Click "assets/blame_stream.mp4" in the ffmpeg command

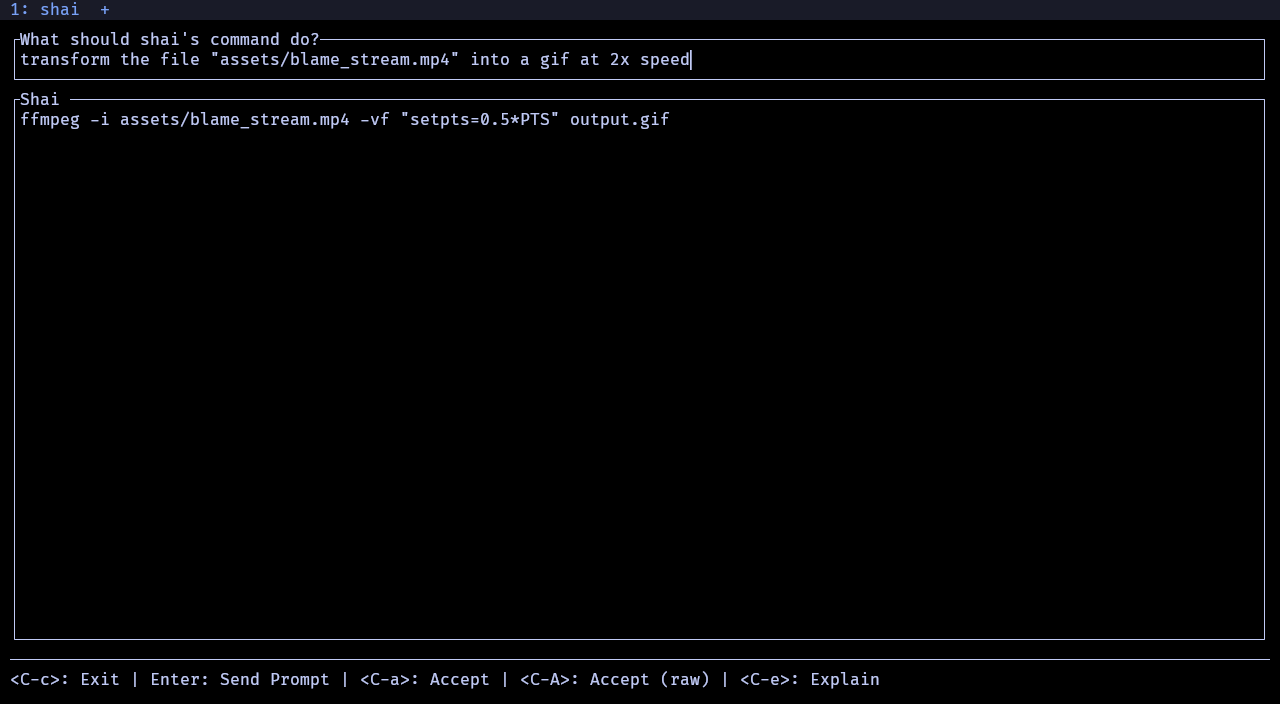[x=235, y=120]
